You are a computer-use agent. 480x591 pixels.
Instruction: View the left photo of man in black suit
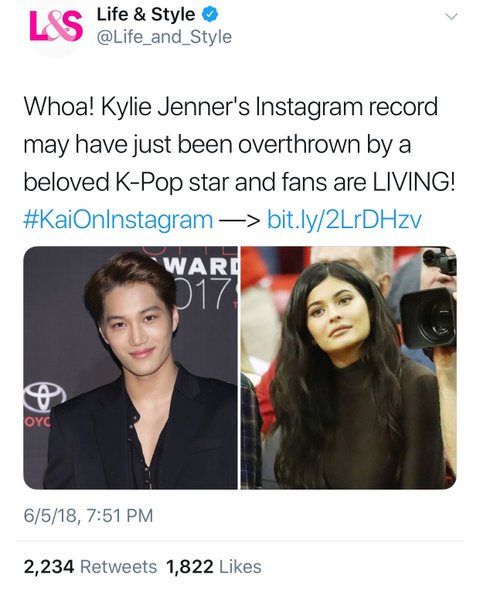click(130, 367)
